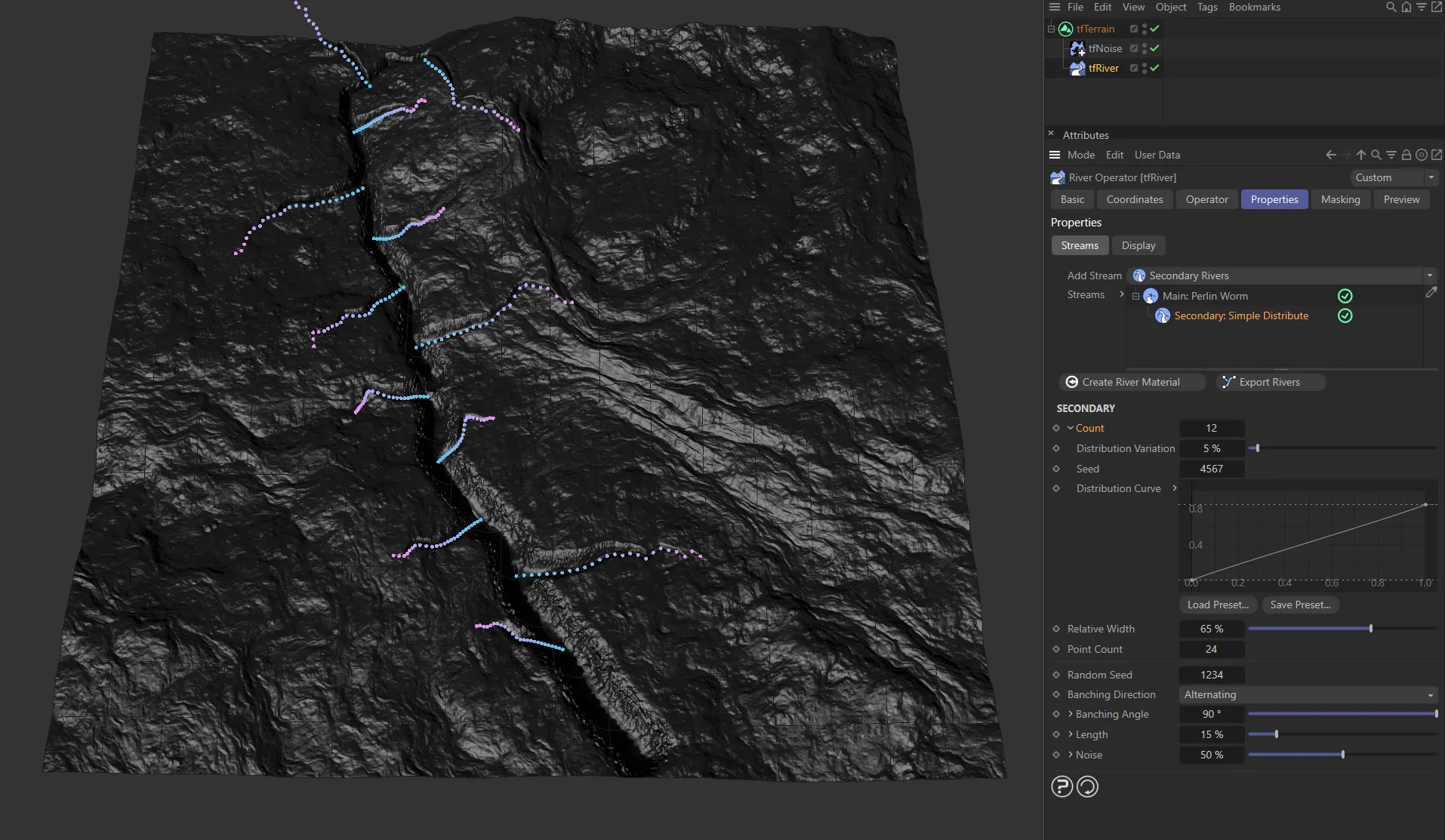
Task: Toggle Secondary: Simple Distribute stream checkmark
Action: [1345, 315]
